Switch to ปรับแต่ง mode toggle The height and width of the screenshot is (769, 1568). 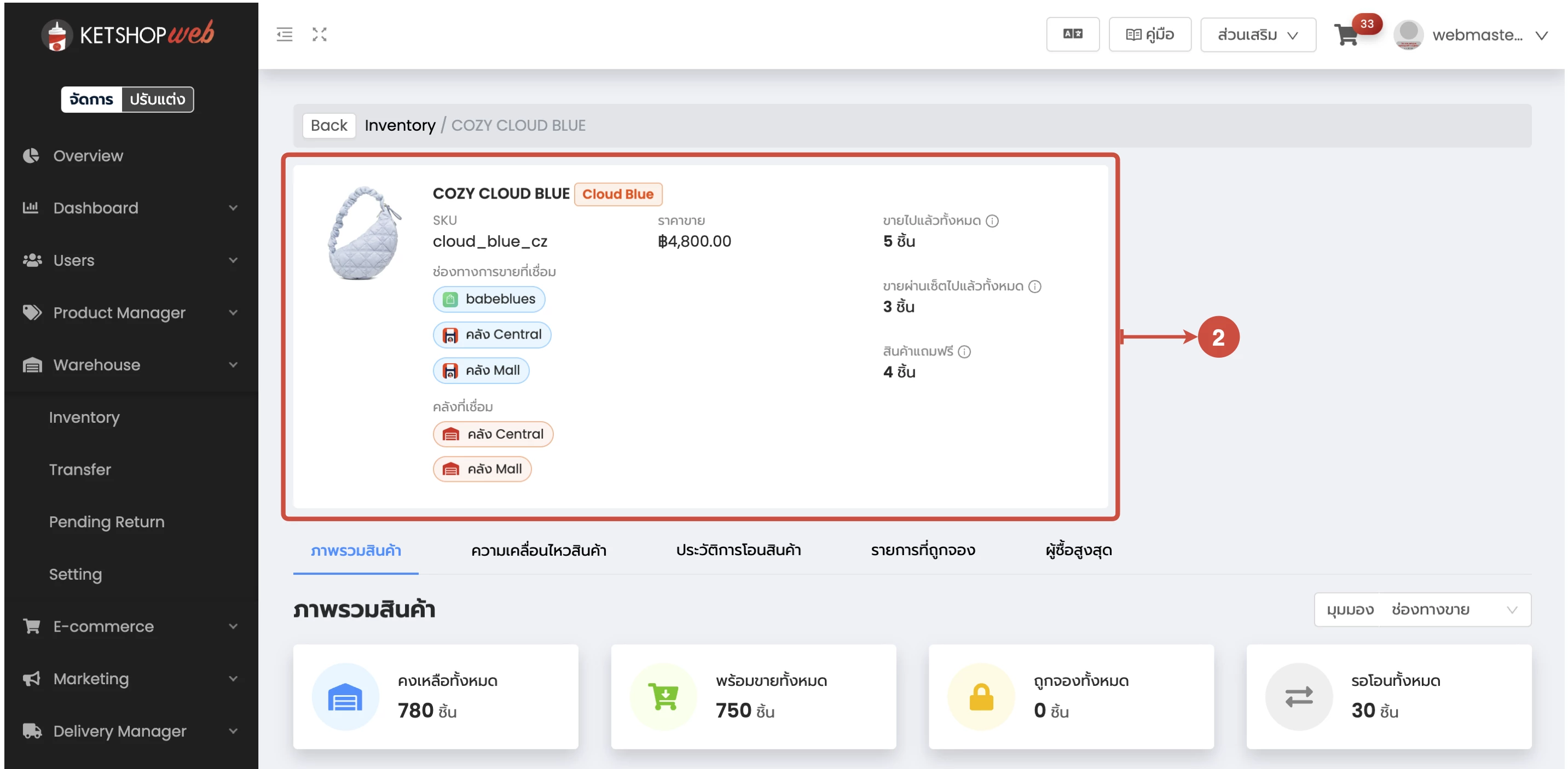click(157, 99)
